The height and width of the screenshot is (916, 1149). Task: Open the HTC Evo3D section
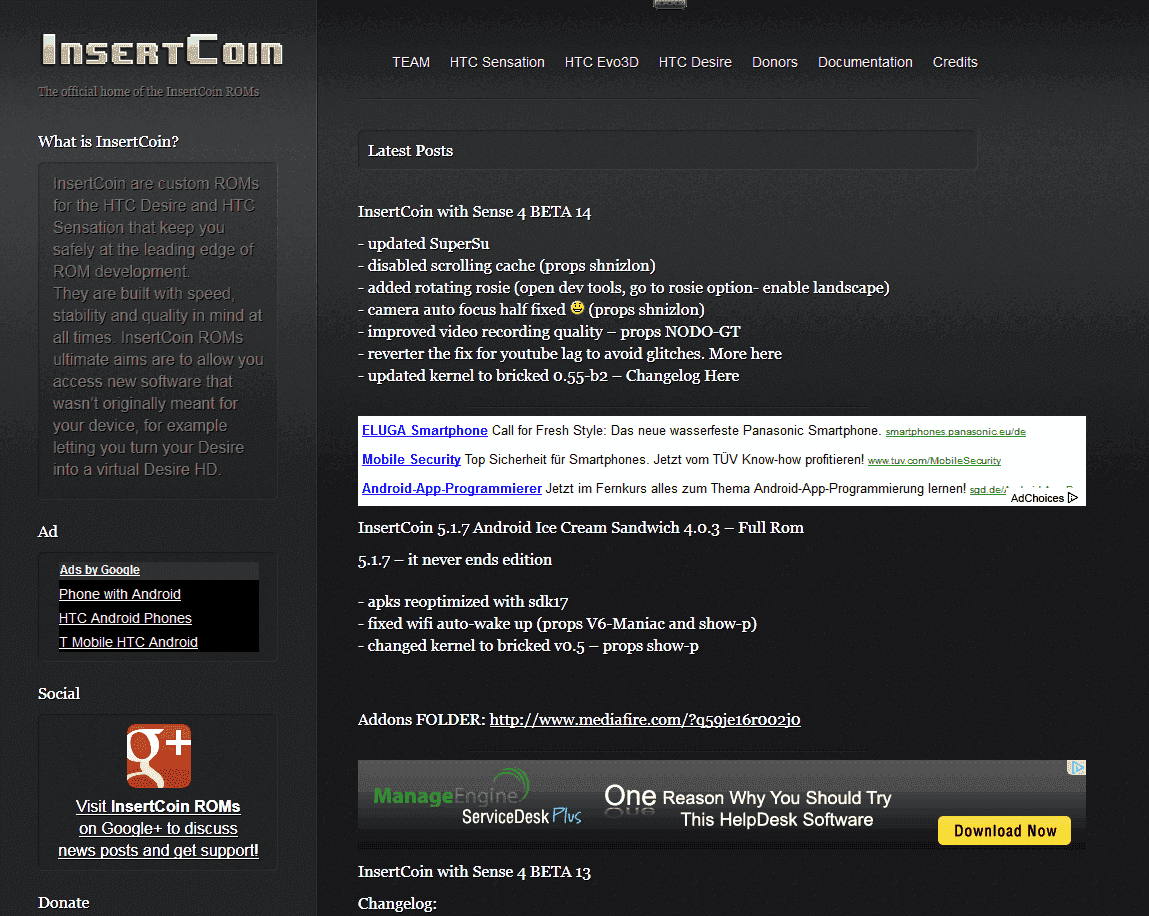602,62
